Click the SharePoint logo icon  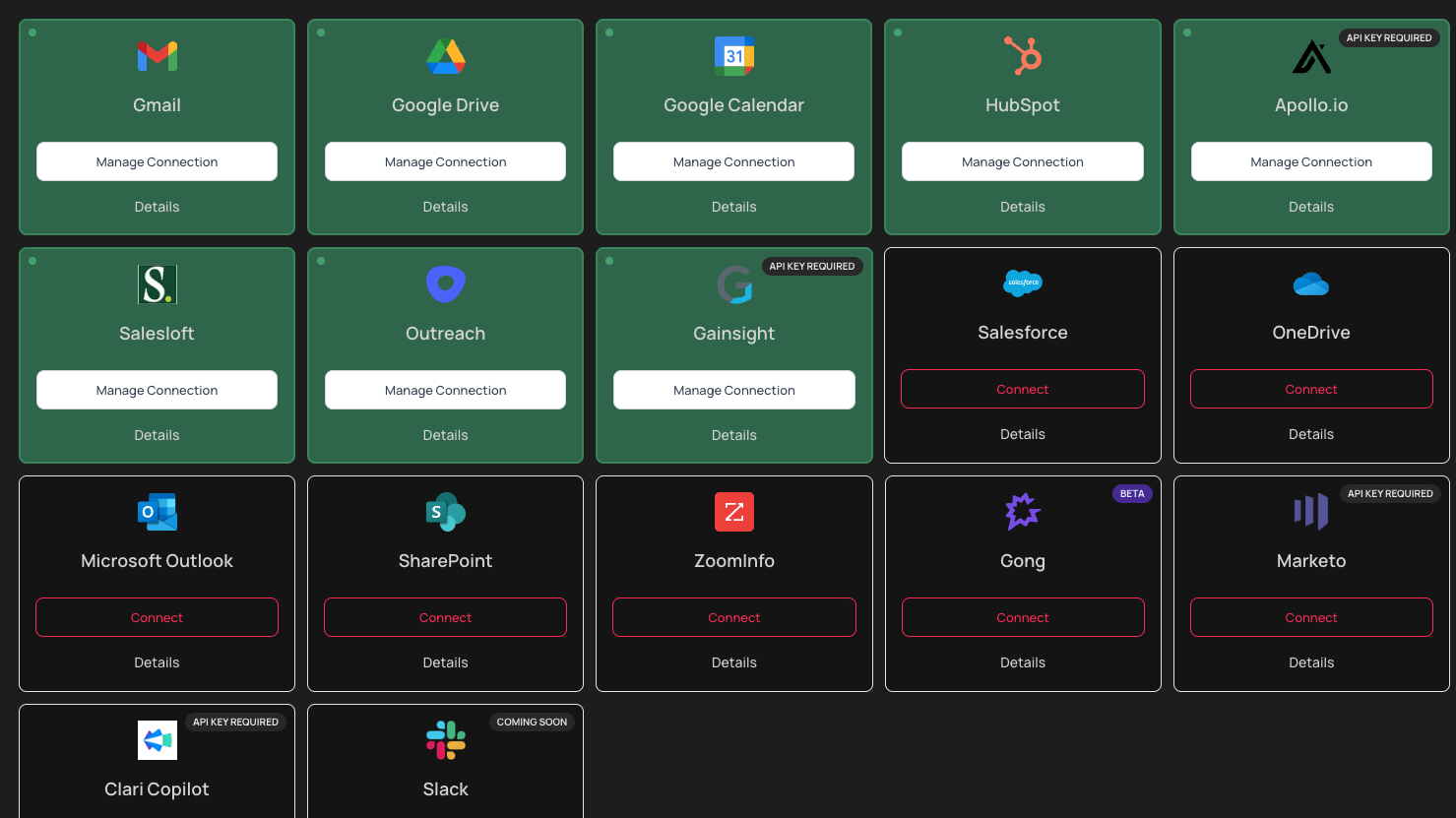[x=445, y=512]
